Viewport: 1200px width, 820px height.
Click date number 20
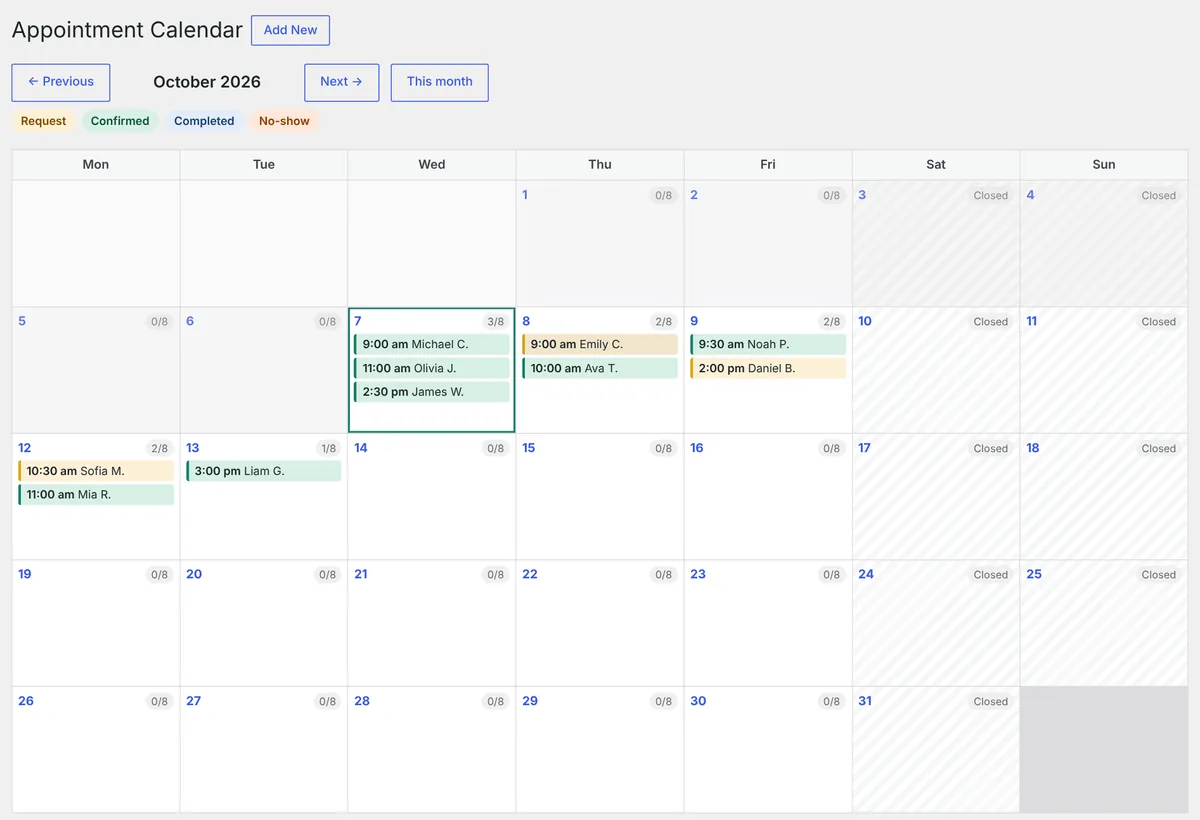194,574
